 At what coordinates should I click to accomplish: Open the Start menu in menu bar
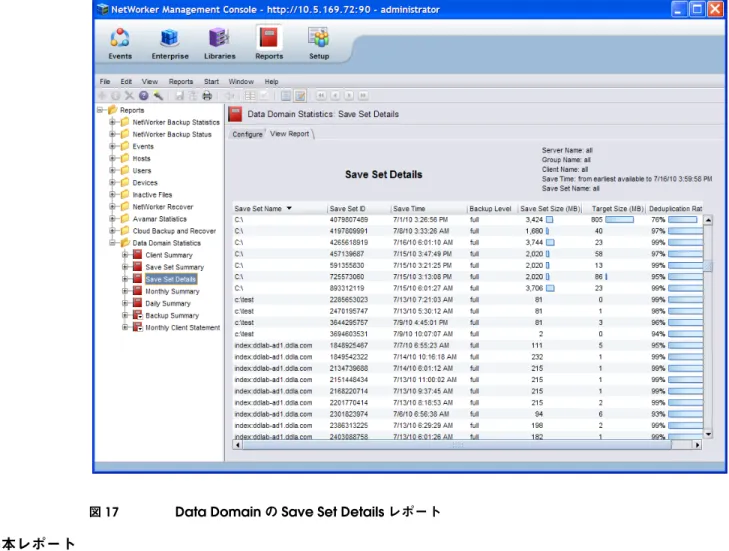point(211,81)
